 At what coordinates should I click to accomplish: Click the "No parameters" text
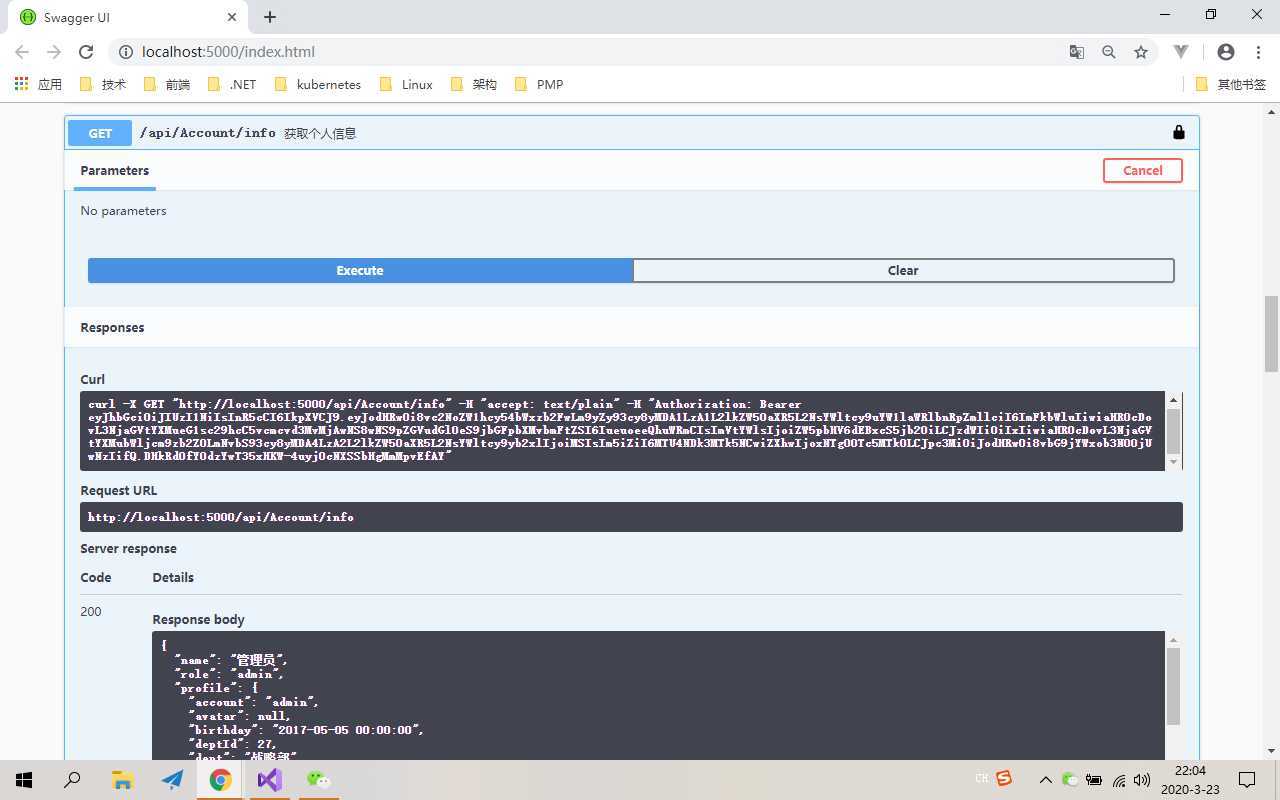[x=123, y=210]
